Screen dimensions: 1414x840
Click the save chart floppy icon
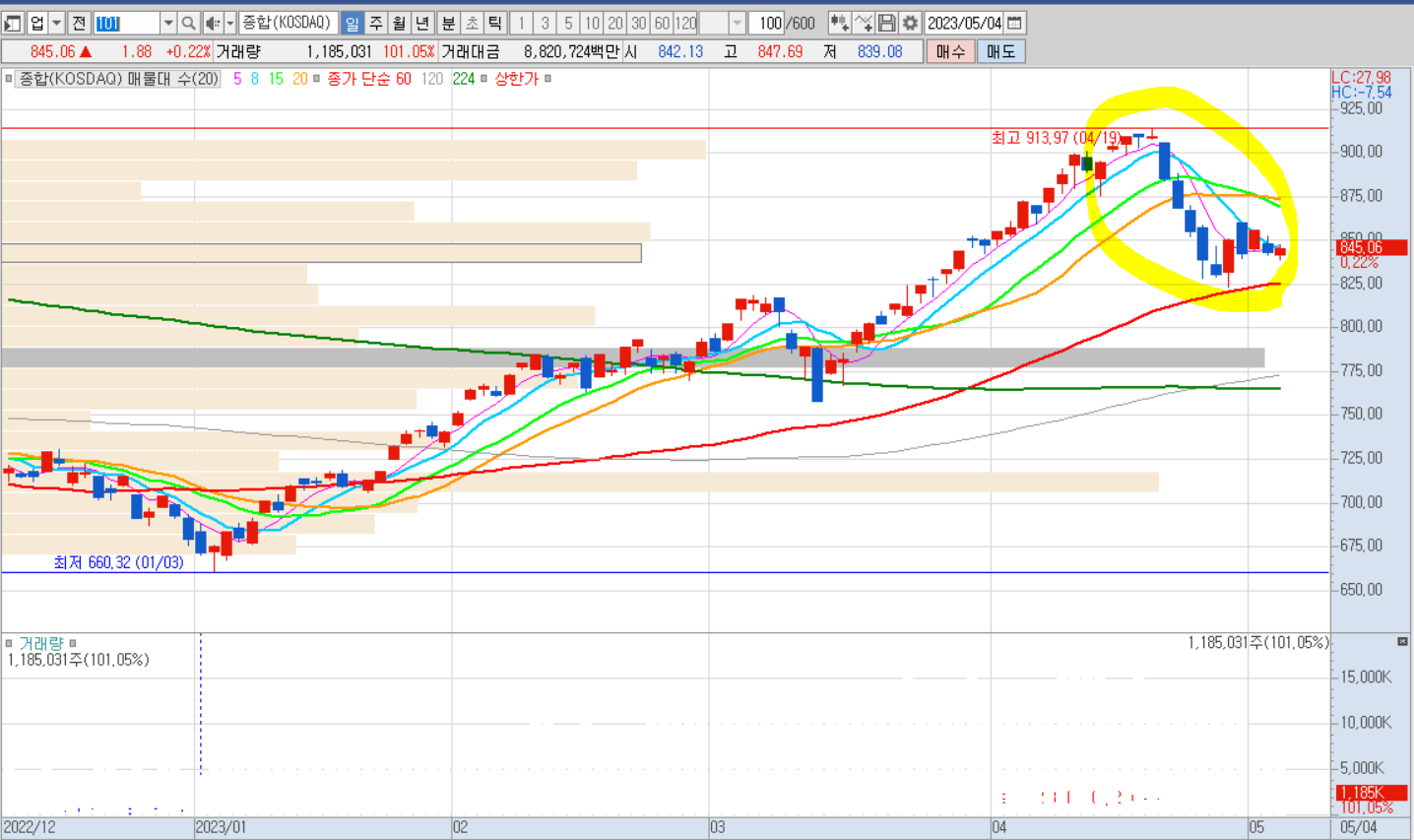887,23
